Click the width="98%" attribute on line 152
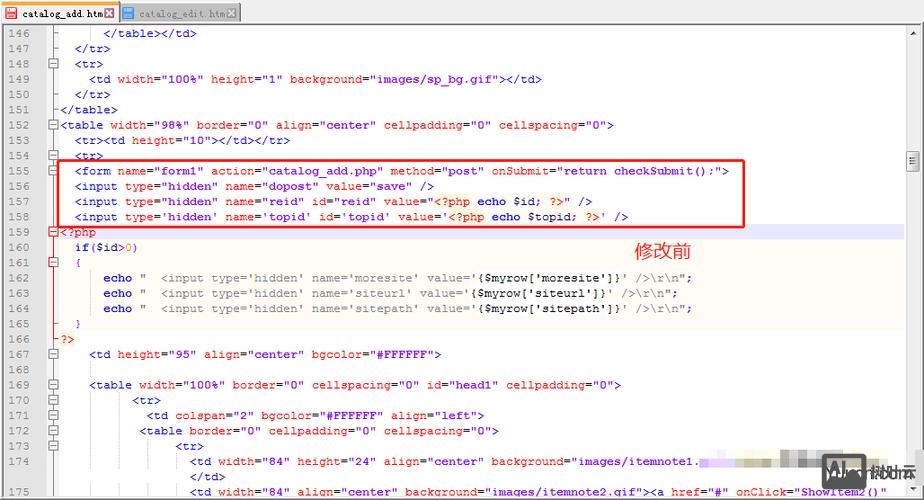The height and width of the screenshot is (500, 924). tap(149, 125)
